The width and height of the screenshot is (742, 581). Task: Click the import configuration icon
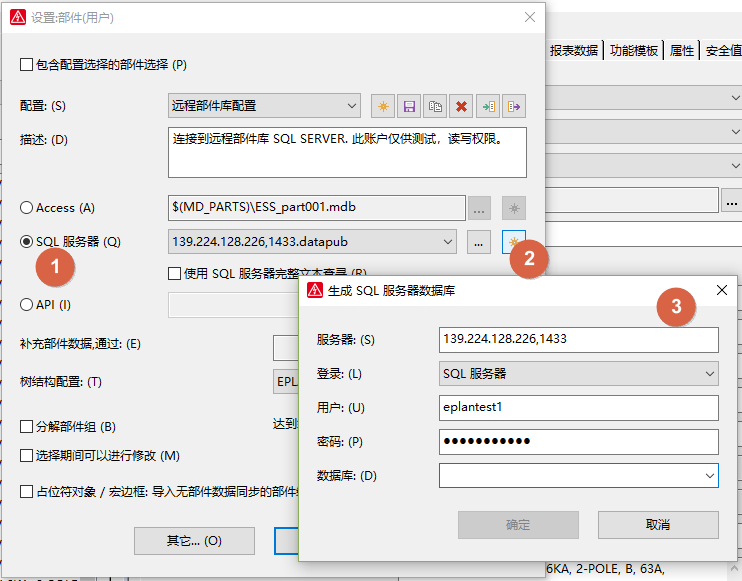click(488, 106)
